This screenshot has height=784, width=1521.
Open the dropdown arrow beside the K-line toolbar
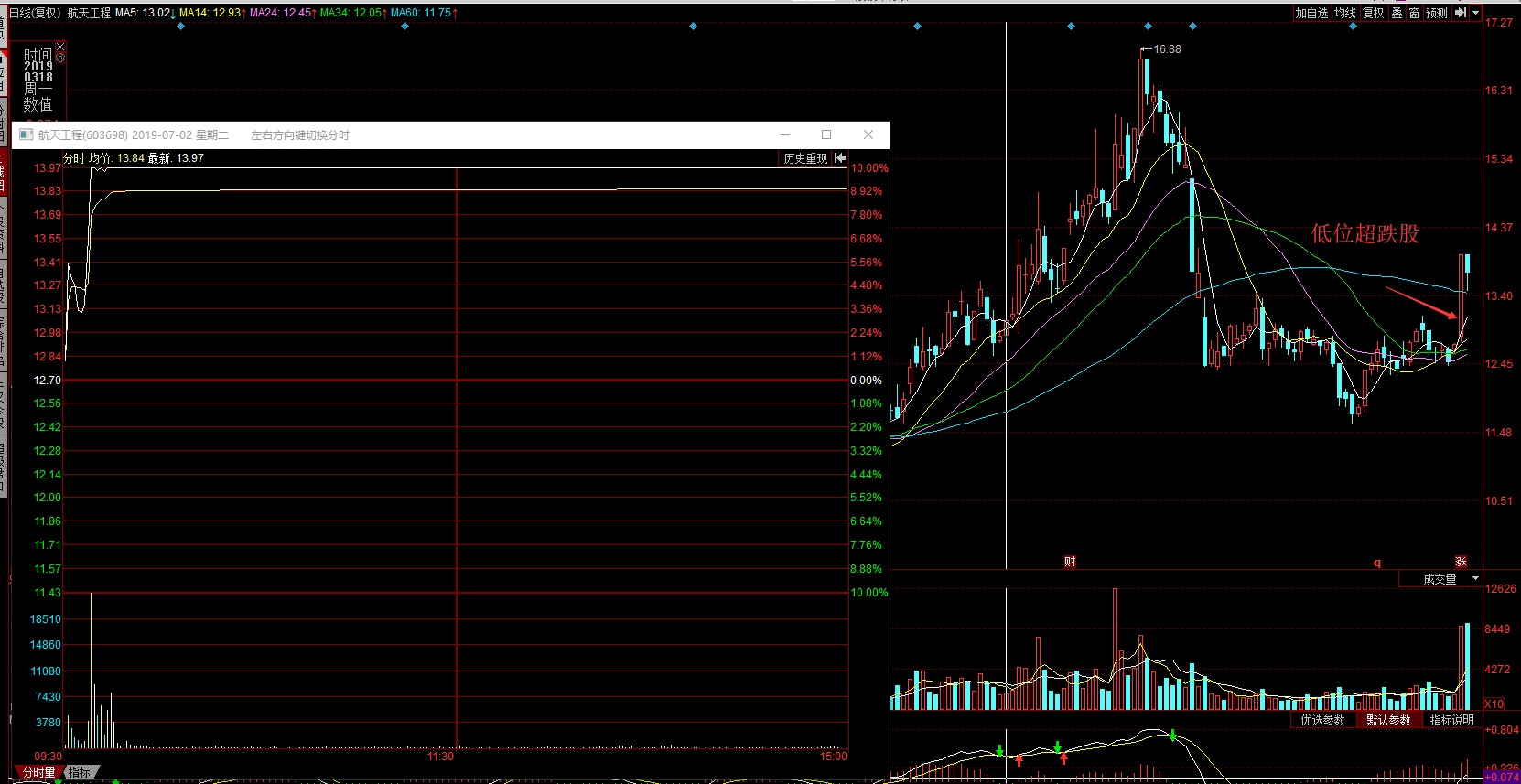pyautogui.click(x=1475, y=13)
